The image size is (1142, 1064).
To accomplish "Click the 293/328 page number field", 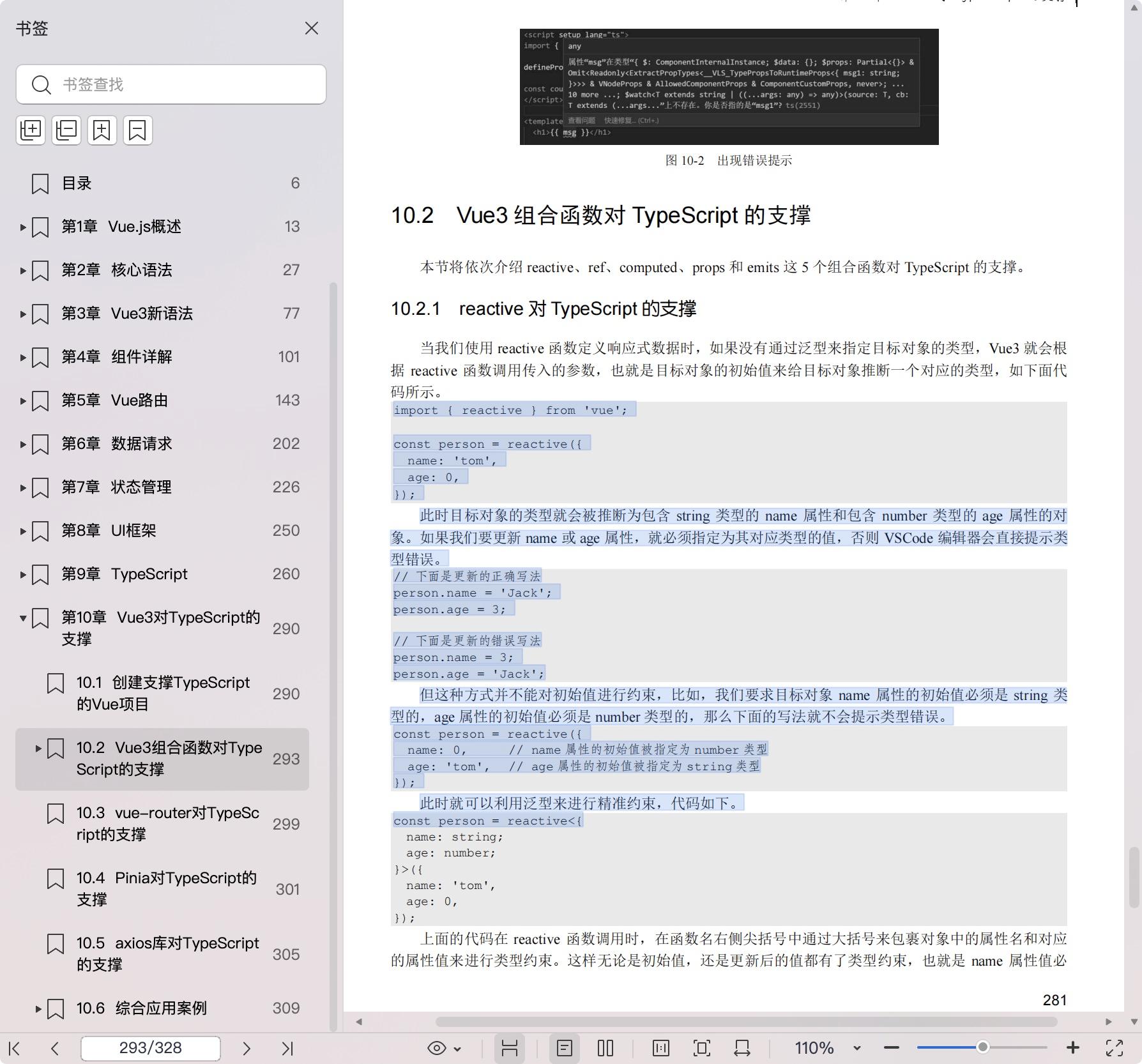I will 151,1048.
